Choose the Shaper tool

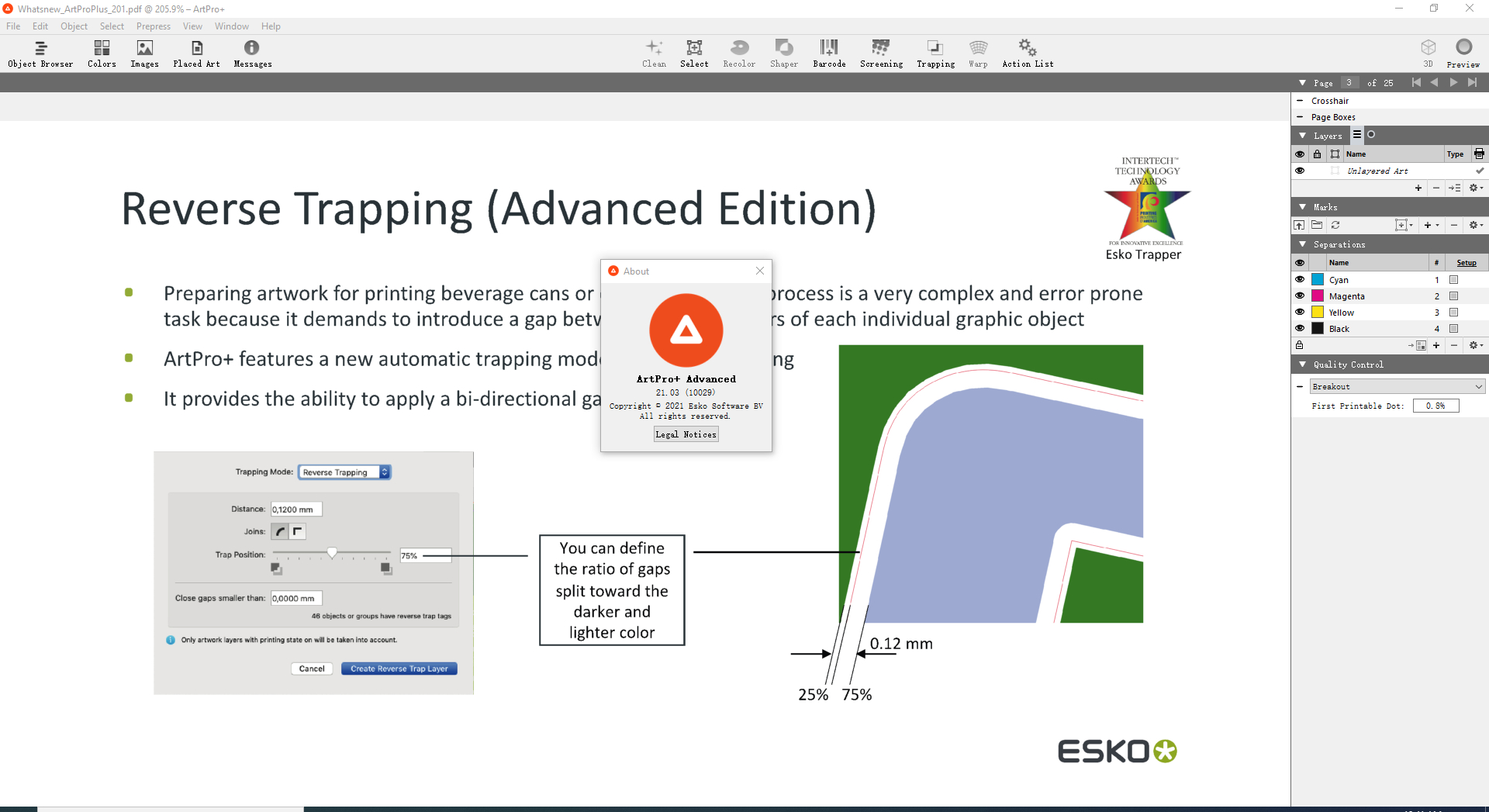click(783, 54)
